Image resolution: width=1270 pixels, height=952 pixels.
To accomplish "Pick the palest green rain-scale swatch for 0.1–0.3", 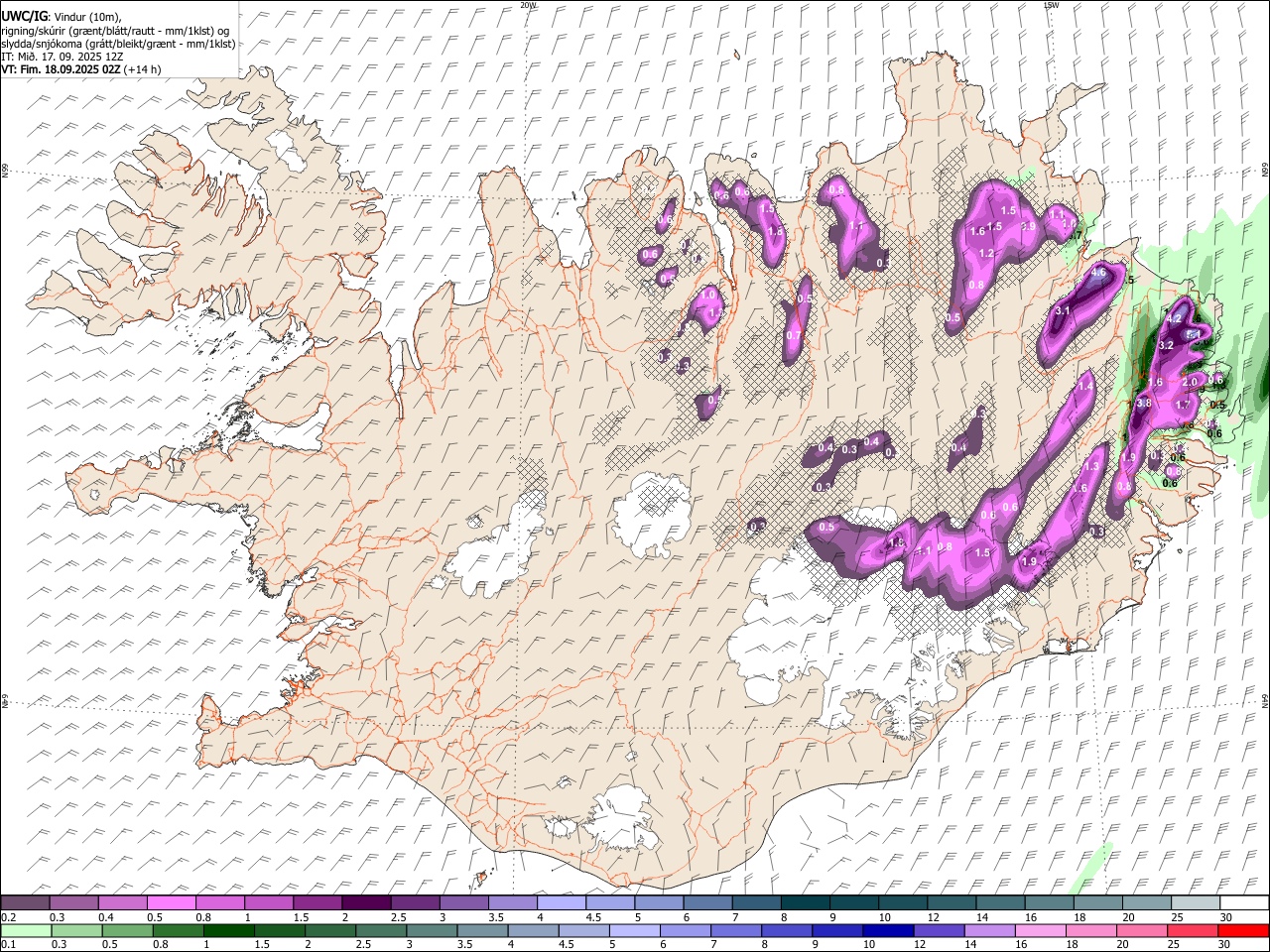I will pyautogui.click(x=25, y=930).
